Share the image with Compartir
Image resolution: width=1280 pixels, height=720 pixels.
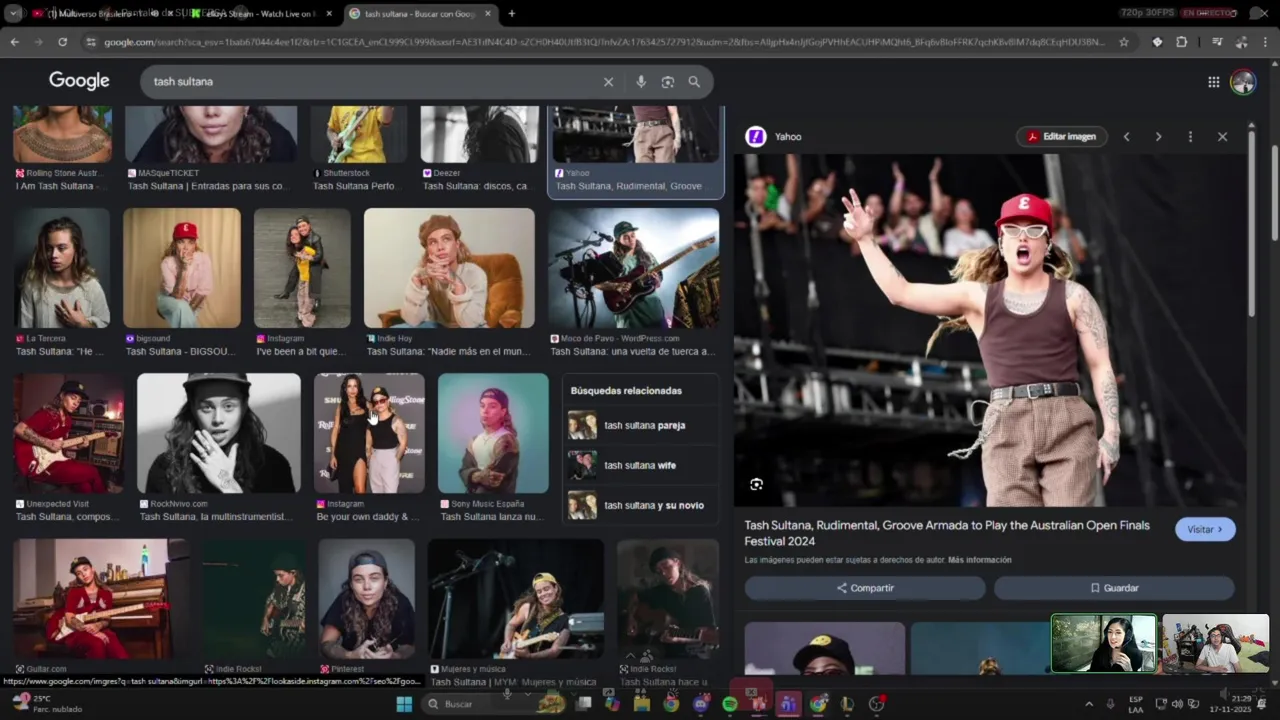tap(865, 588)
